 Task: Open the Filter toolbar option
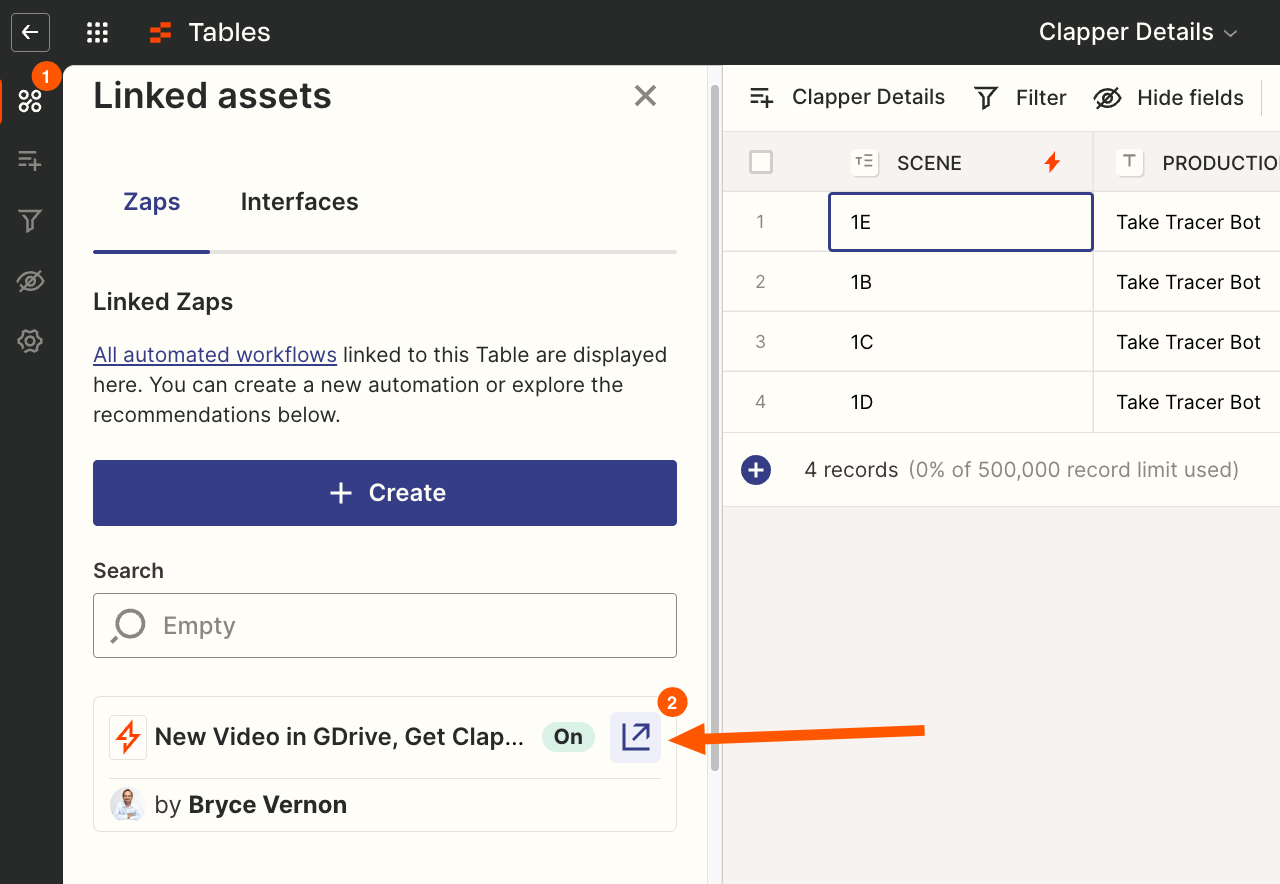tap(1020, 98)
